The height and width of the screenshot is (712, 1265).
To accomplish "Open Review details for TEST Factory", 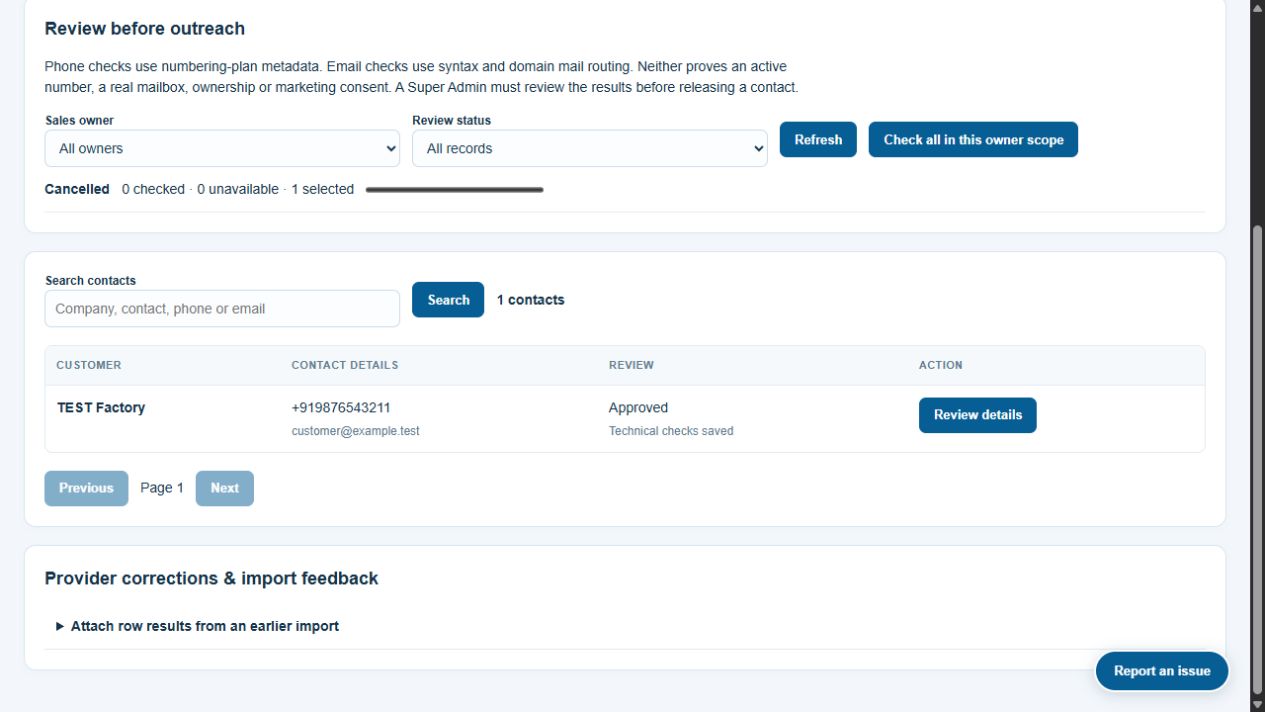I will pyautogui.click(x=978, y=415).
